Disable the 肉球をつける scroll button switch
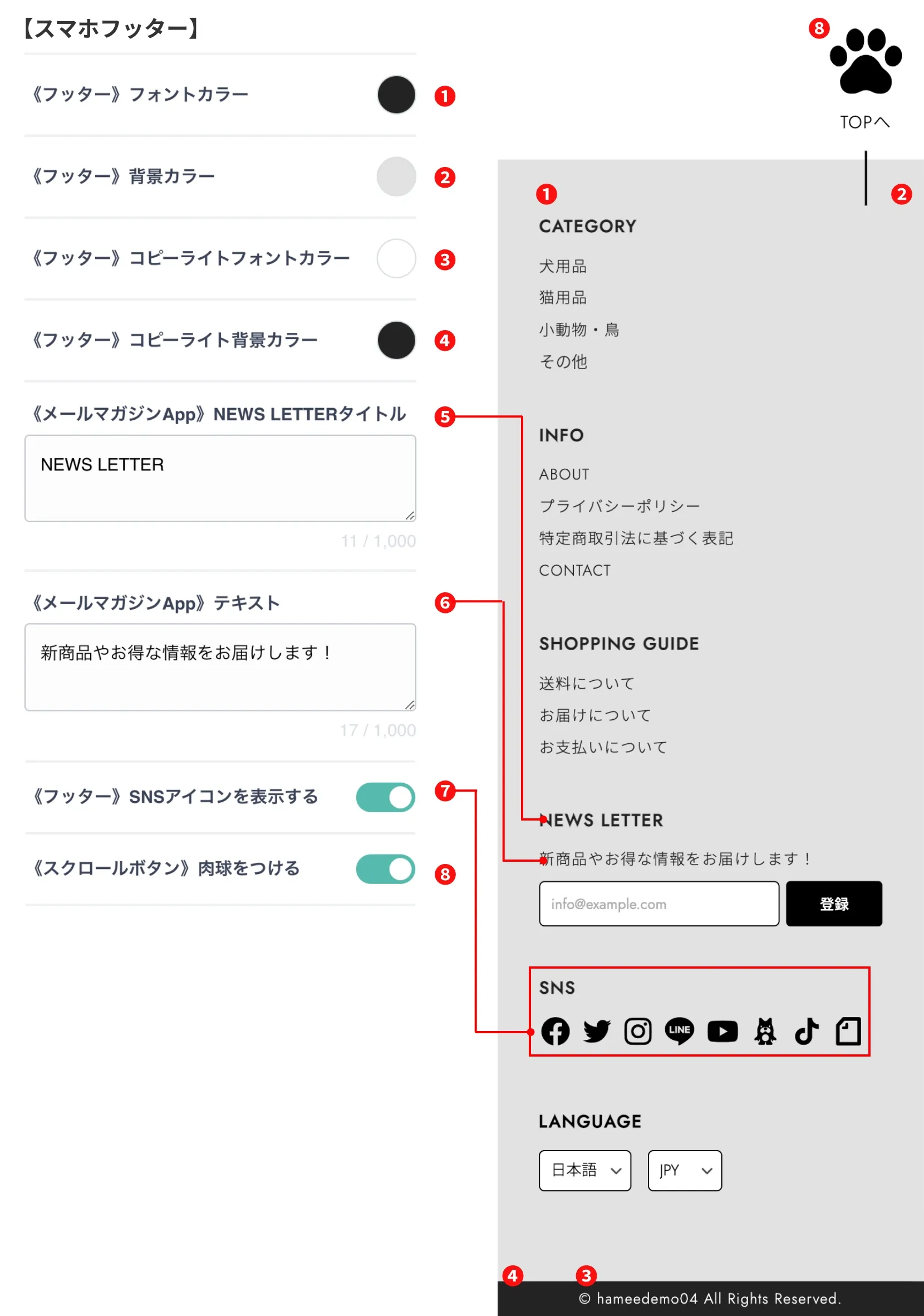The width and height of the screenshot is (924, 1316). pos(385,869)
